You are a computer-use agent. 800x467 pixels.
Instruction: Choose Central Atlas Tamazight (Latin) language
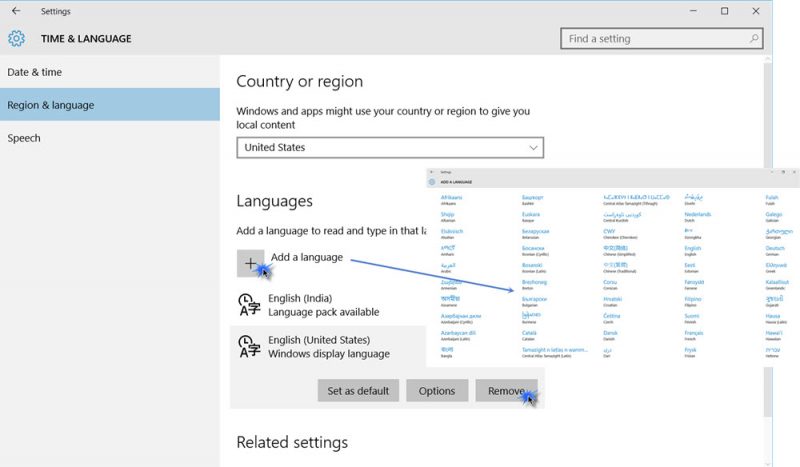[555, 352]
